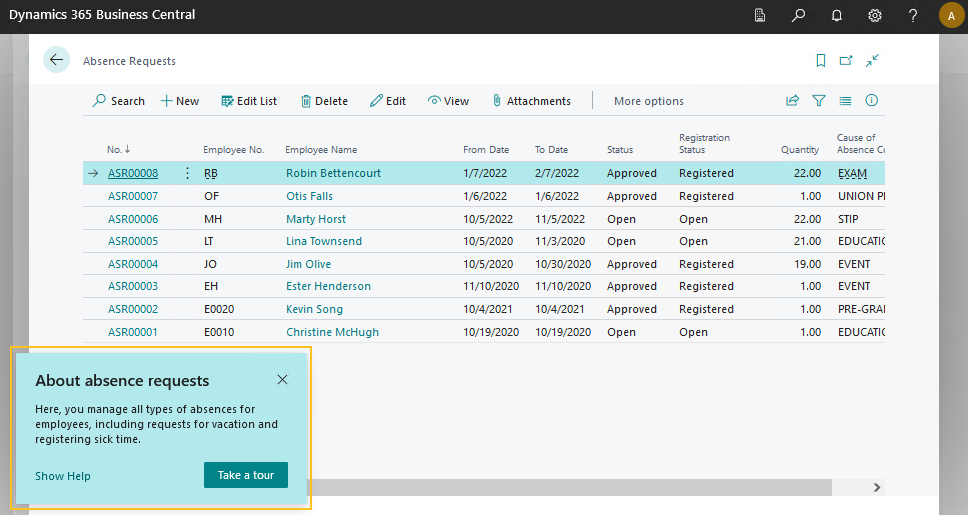Open the global search magnifier icon
This screenshot has height=515, width=968.
pos(798,16)
